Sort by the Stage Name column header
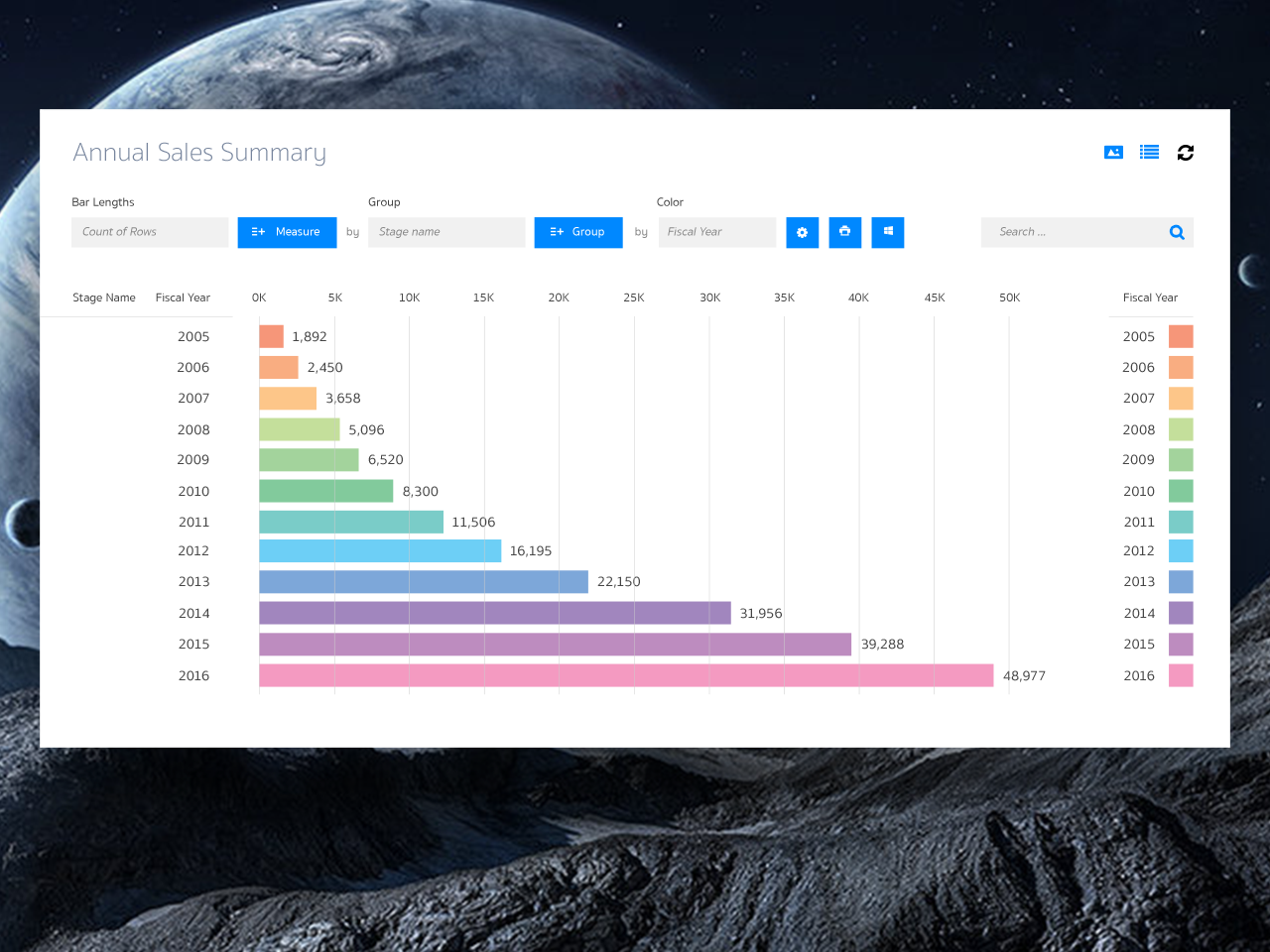Image resolution: width=1270 pixels, height=952 pixels. [104, 297]
